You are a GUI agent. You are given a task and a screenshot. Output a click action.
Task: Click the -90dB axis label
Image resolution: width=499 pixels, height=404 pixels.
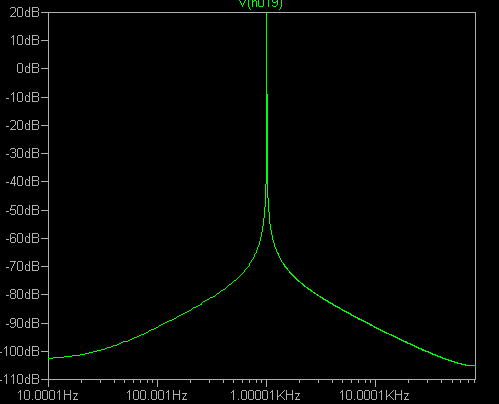pyautogui.click(x=23, y=323)
